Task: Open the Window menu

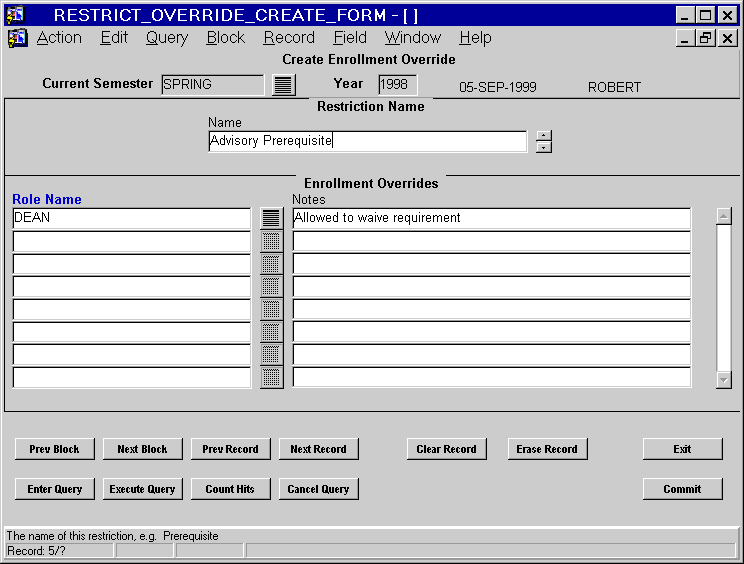Action: click(x=413, y=37)
